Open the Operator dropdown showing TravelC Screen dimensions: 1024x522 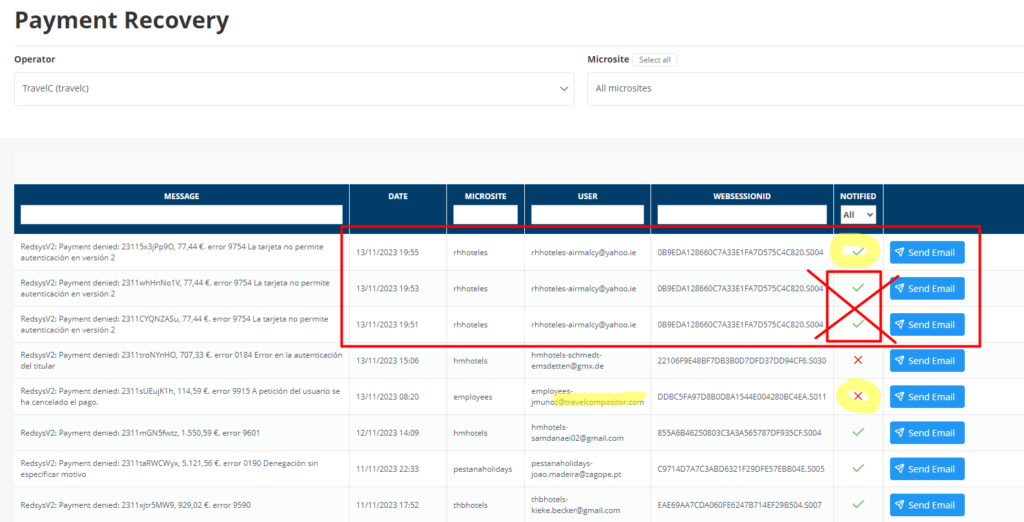coord(294,88)
